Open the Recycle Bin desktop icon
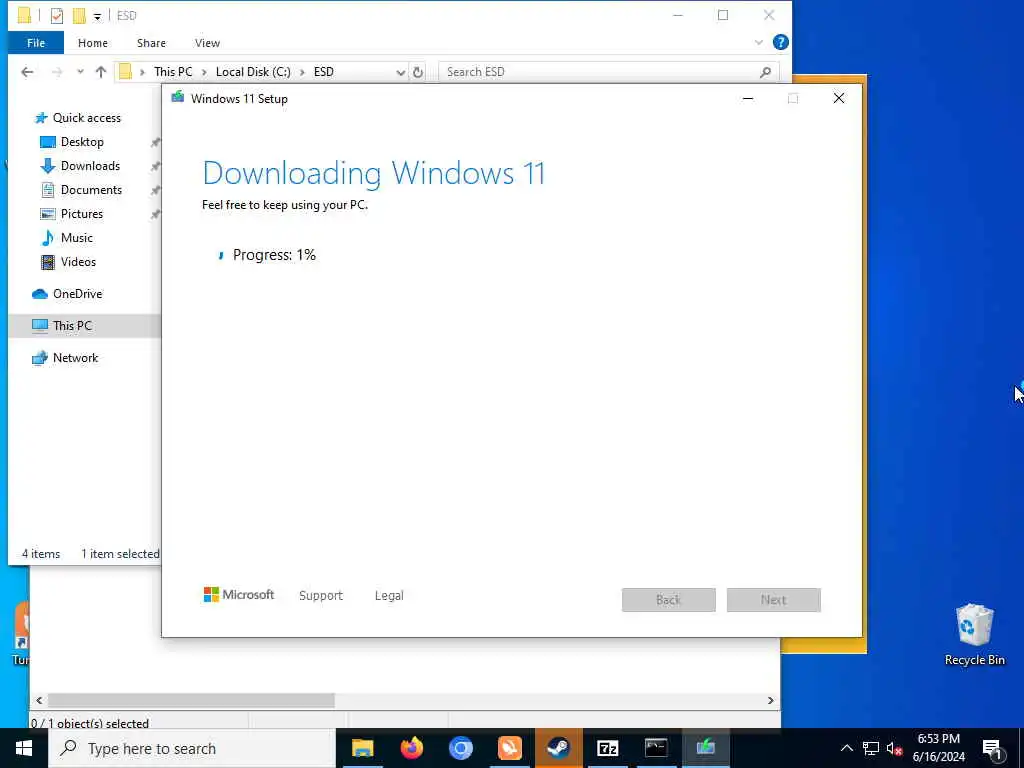 (x=974, y=634)
